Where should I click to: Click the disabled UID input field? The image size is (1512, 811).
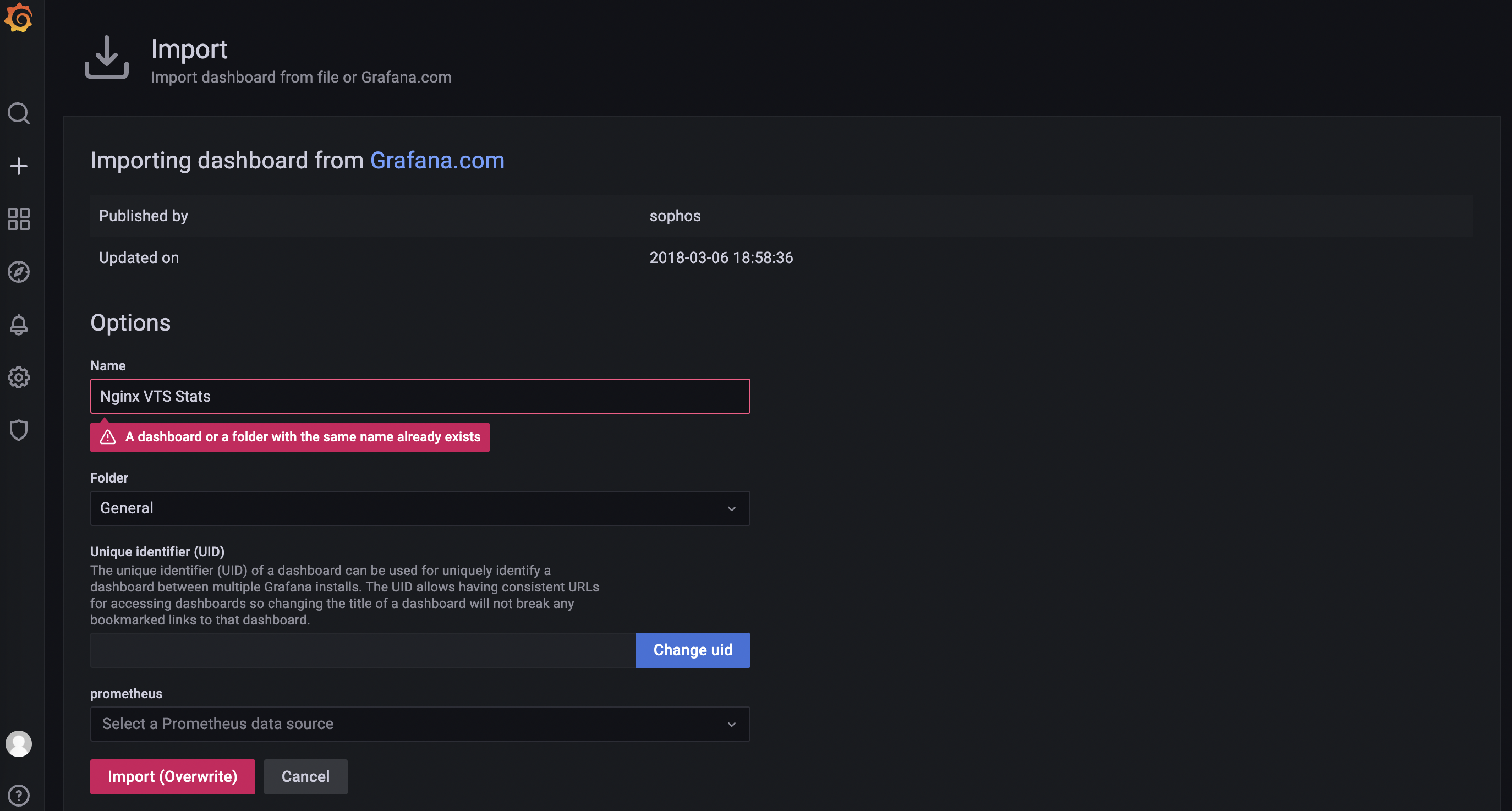[362, 650]
